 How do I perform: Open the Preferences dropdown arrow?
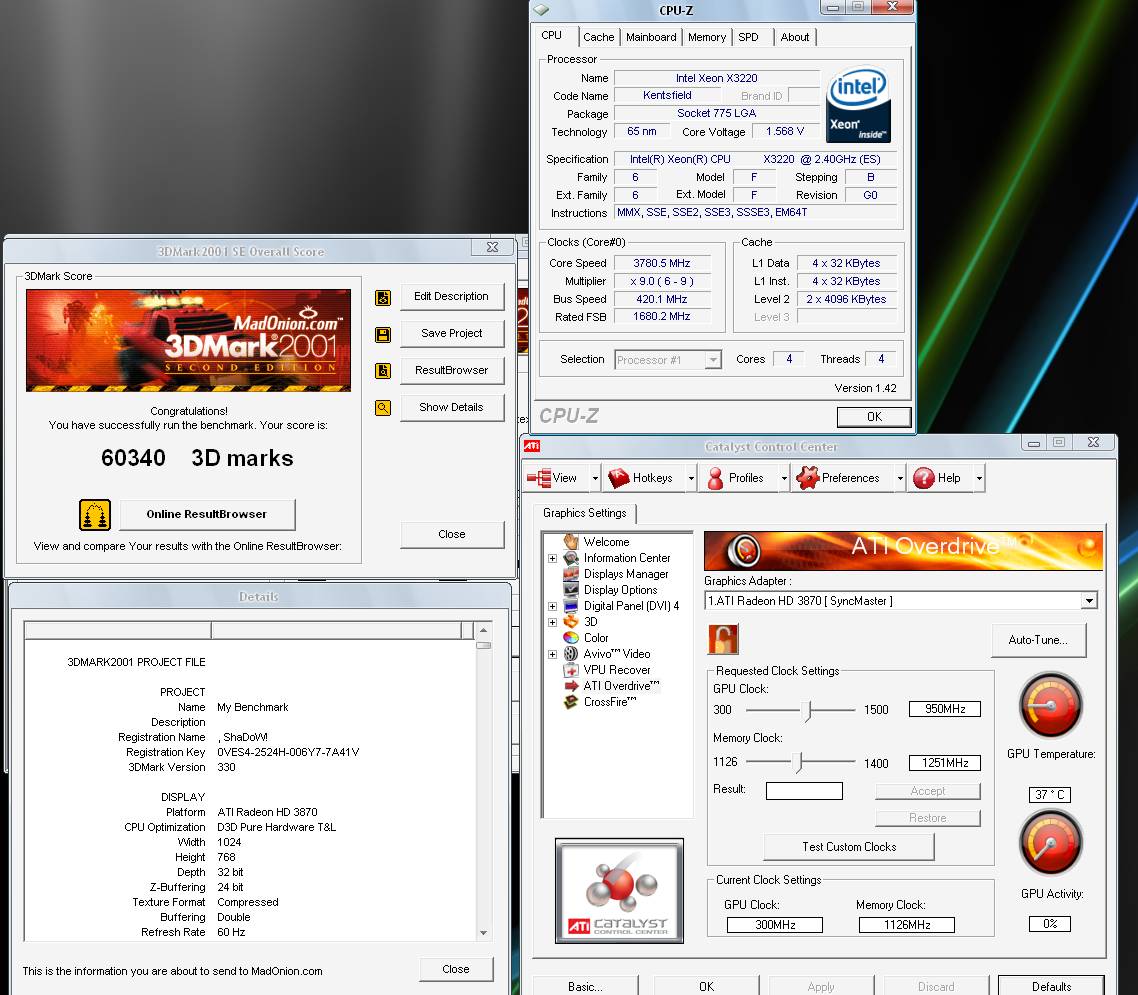tap(900, 478)
